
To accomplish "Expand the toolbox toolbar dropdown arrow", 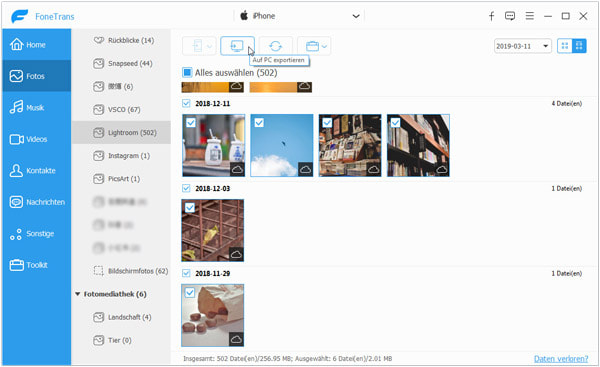I will pyautogui.click(x=324, y=46).
